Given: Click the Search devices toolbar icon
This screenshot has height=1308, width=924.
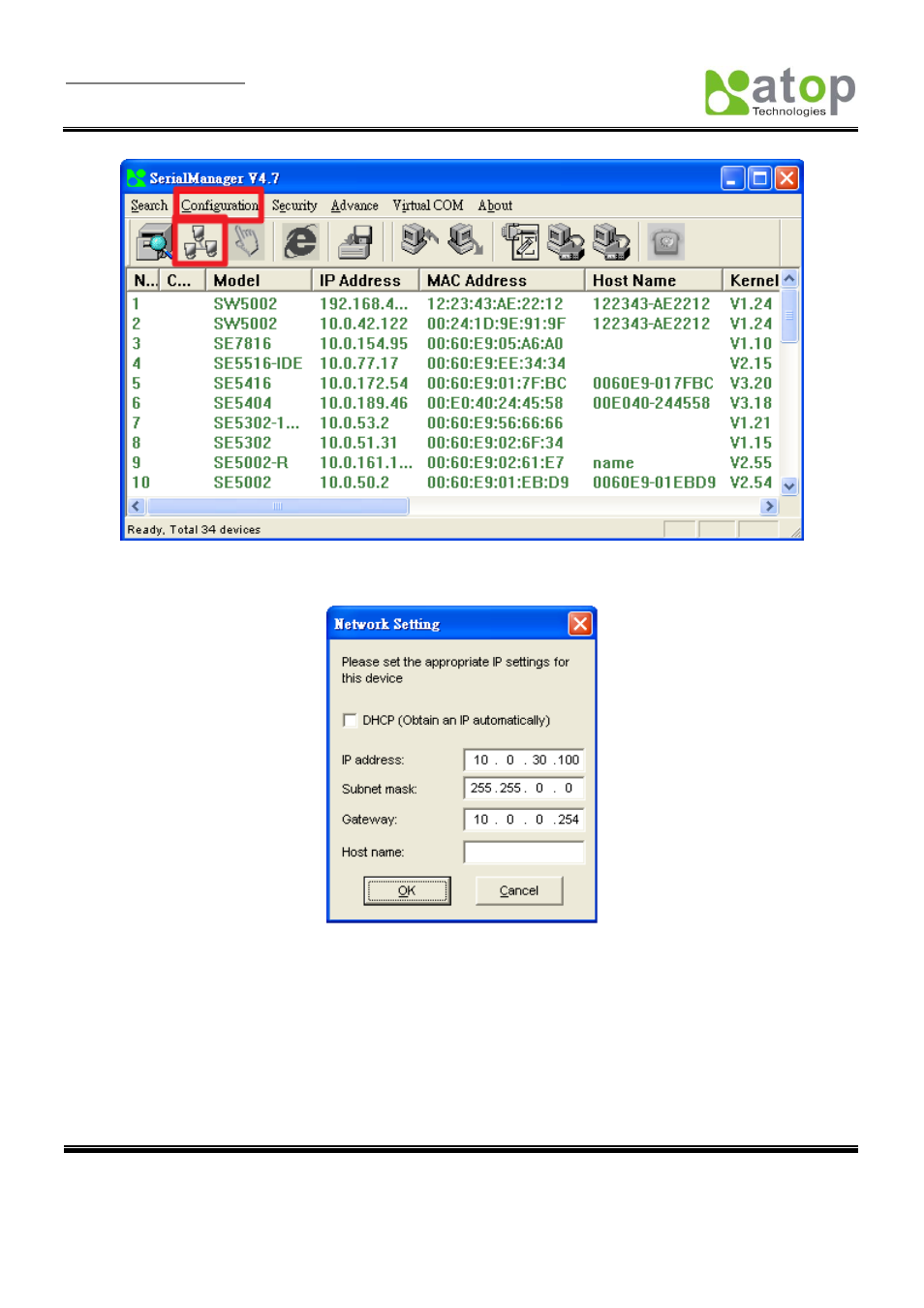Looking at the screenshot, I should point(154,241).
